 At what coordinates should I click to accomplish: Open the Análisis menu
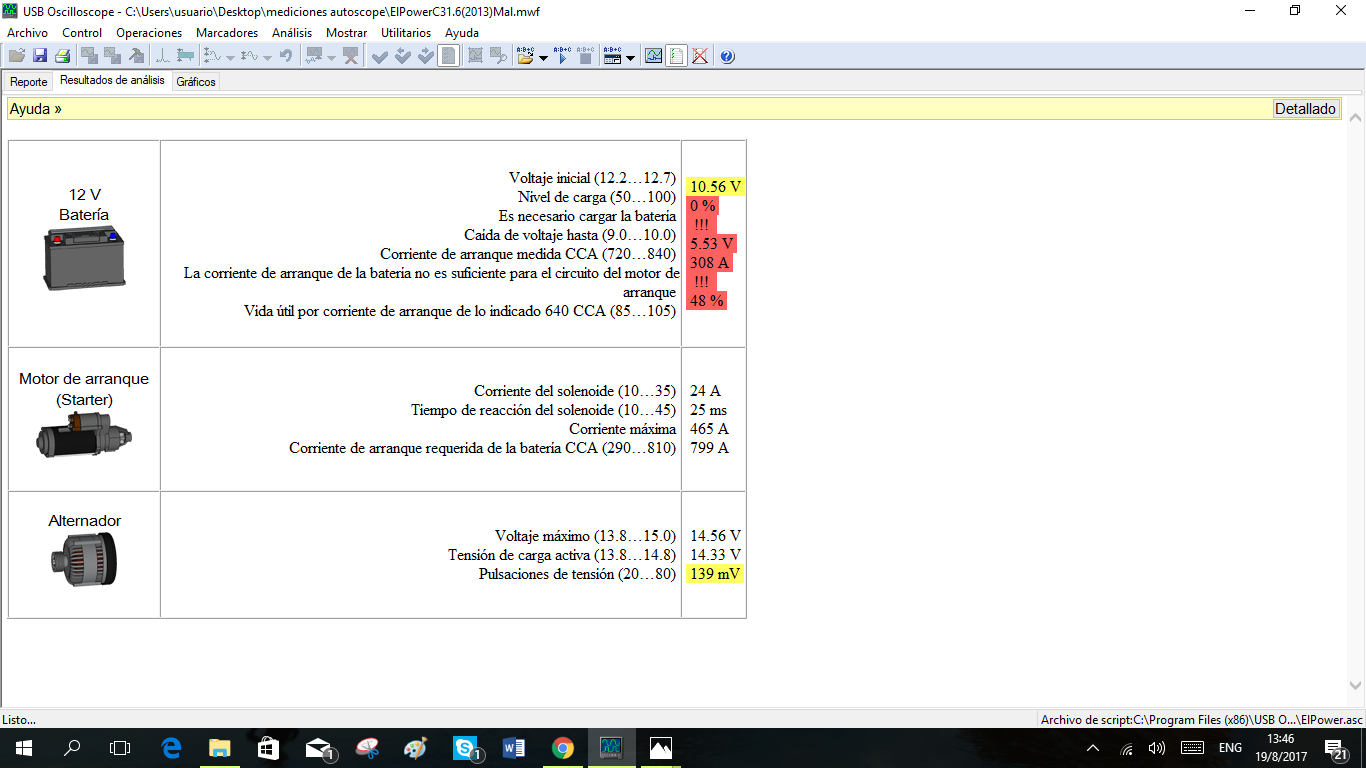tap(292, 32)
